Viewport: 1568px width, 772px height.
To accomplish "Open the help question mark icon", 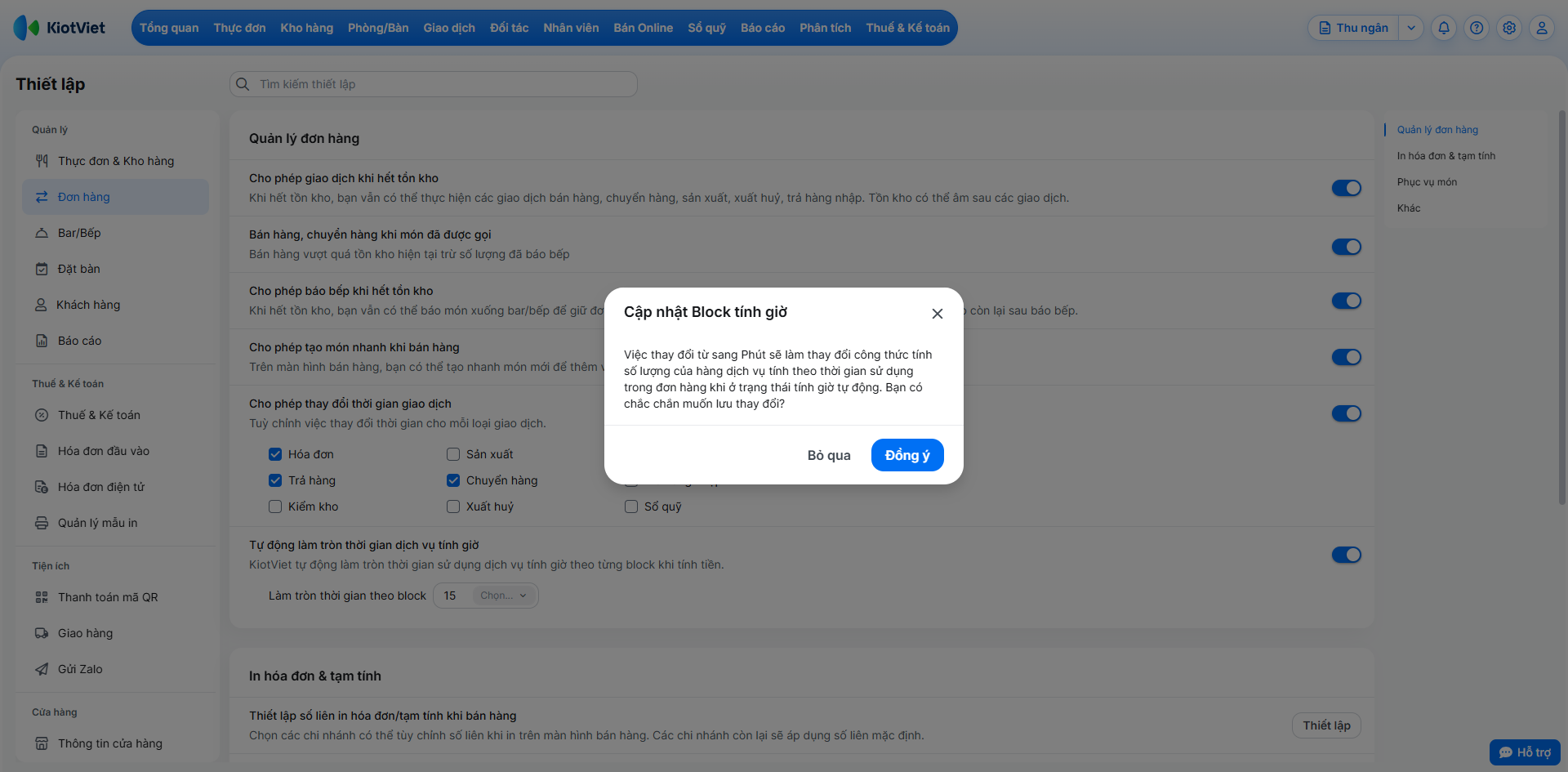I will 1477,28.
